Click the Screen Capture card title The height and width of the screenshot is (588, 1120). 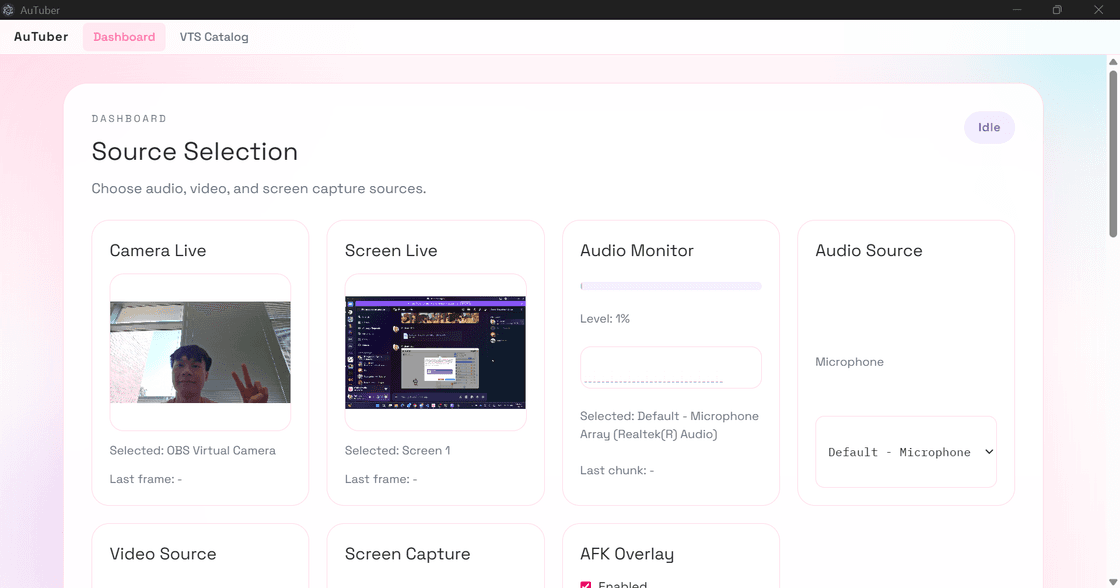pos(407,554)
